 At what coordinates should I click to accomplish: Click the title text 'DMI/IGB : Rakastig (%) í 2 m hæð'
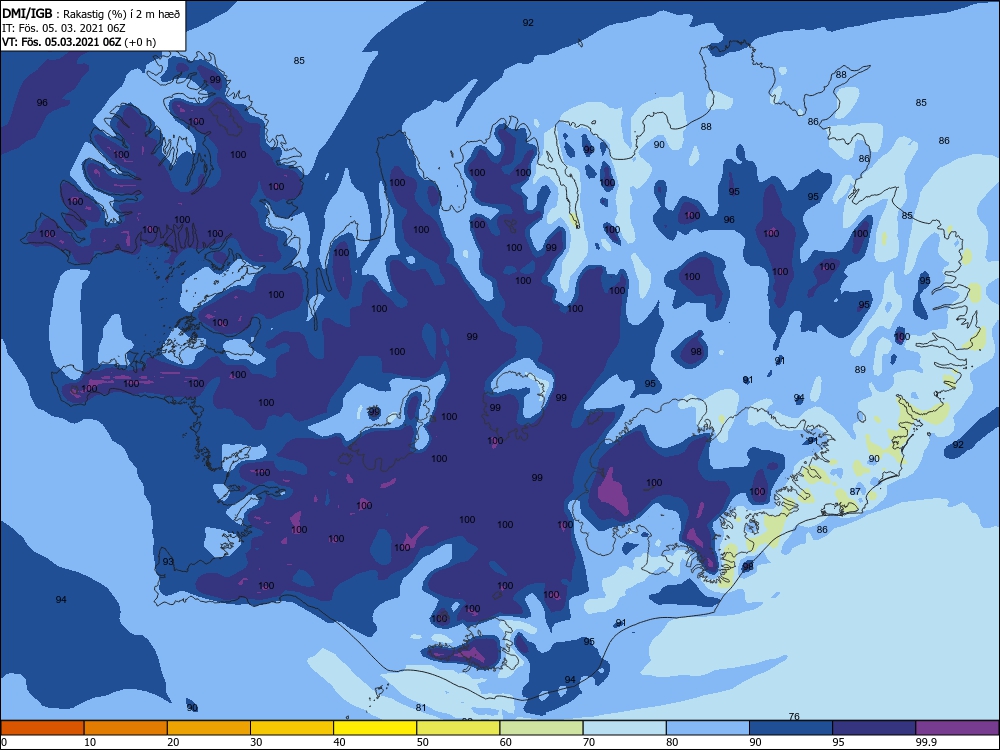click(91, 13)
